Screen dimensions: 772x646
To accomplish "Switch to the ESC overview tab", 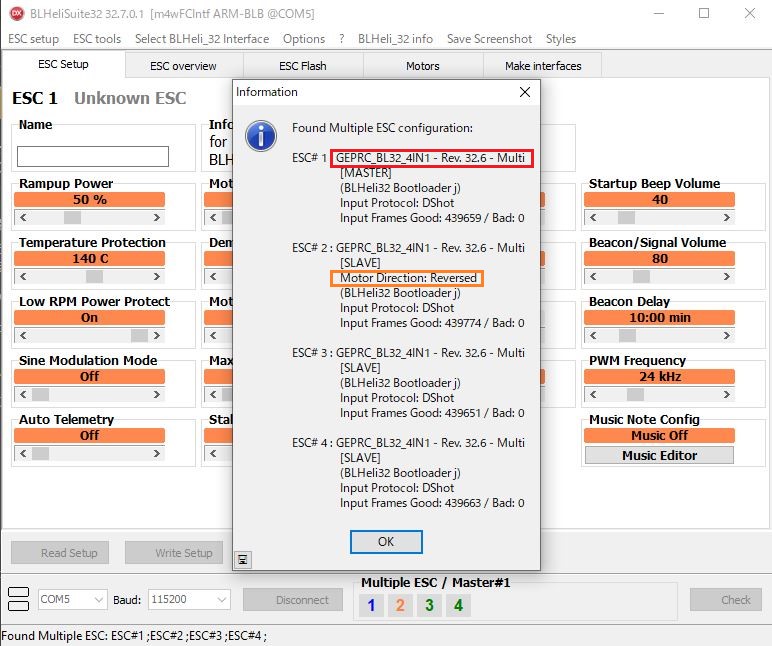I will click(x=183, y=66).
